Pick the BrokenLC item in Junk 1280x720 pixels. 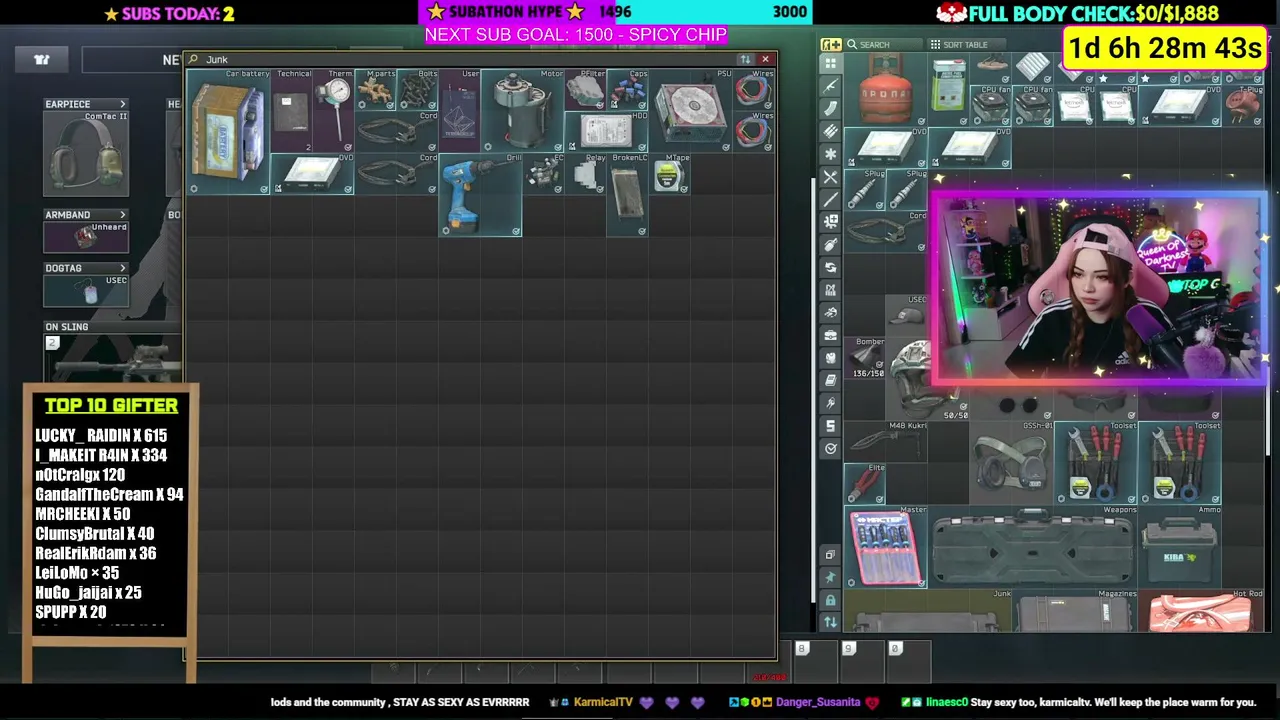pyautogui.click(x=627, y=194)
